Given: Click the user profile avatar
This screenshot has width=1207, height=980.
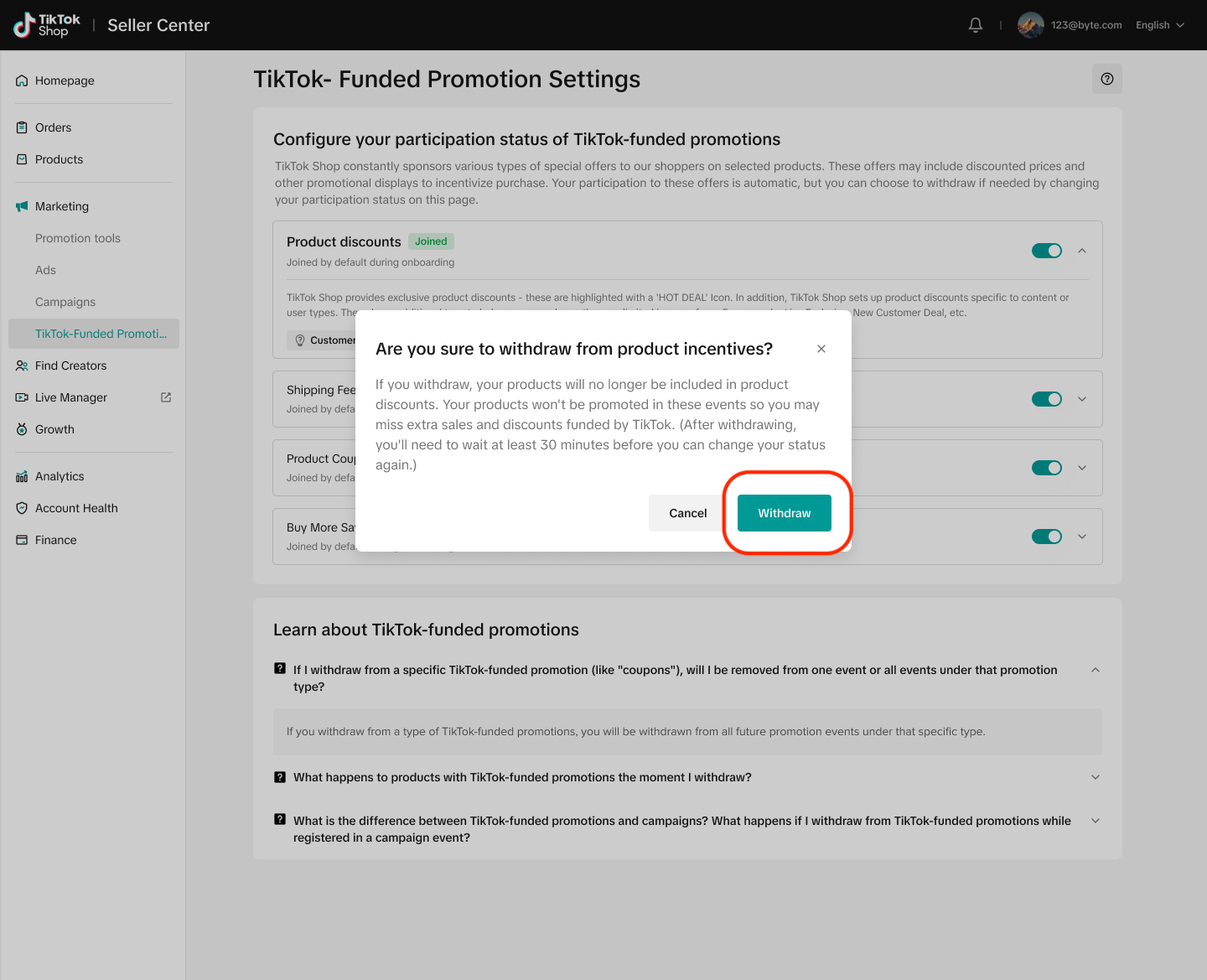Looking at the screenshot, I should (1030, 25).
